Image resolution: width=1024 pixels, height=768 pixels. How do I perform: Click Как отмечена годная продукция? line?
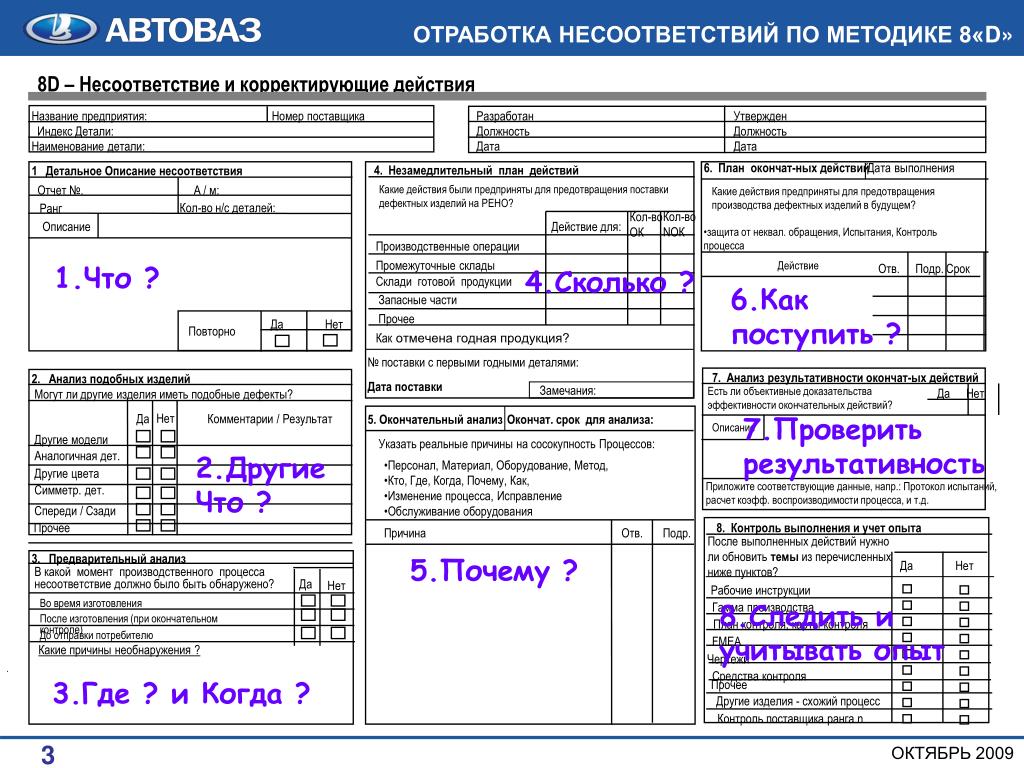(x=472, y=338)
